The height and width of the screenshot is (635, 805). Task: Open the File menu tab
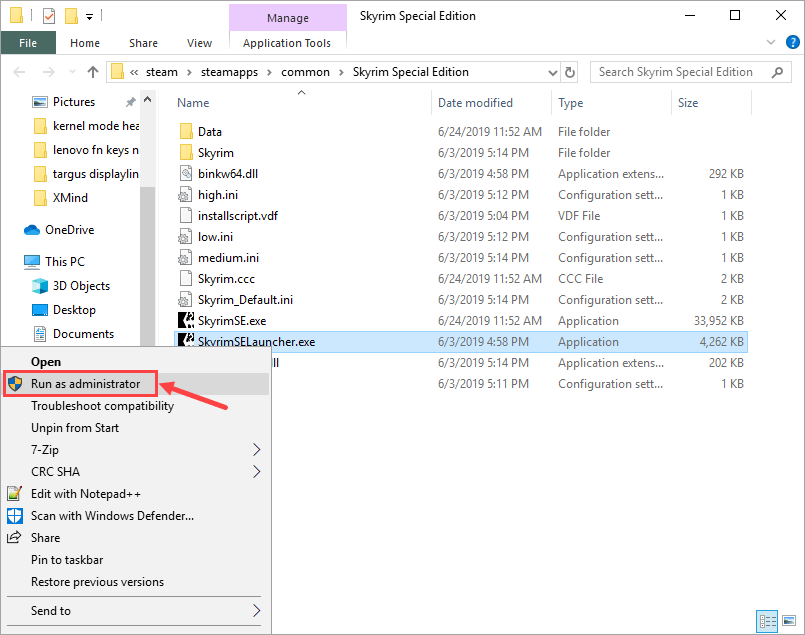[x=28, y=43]
